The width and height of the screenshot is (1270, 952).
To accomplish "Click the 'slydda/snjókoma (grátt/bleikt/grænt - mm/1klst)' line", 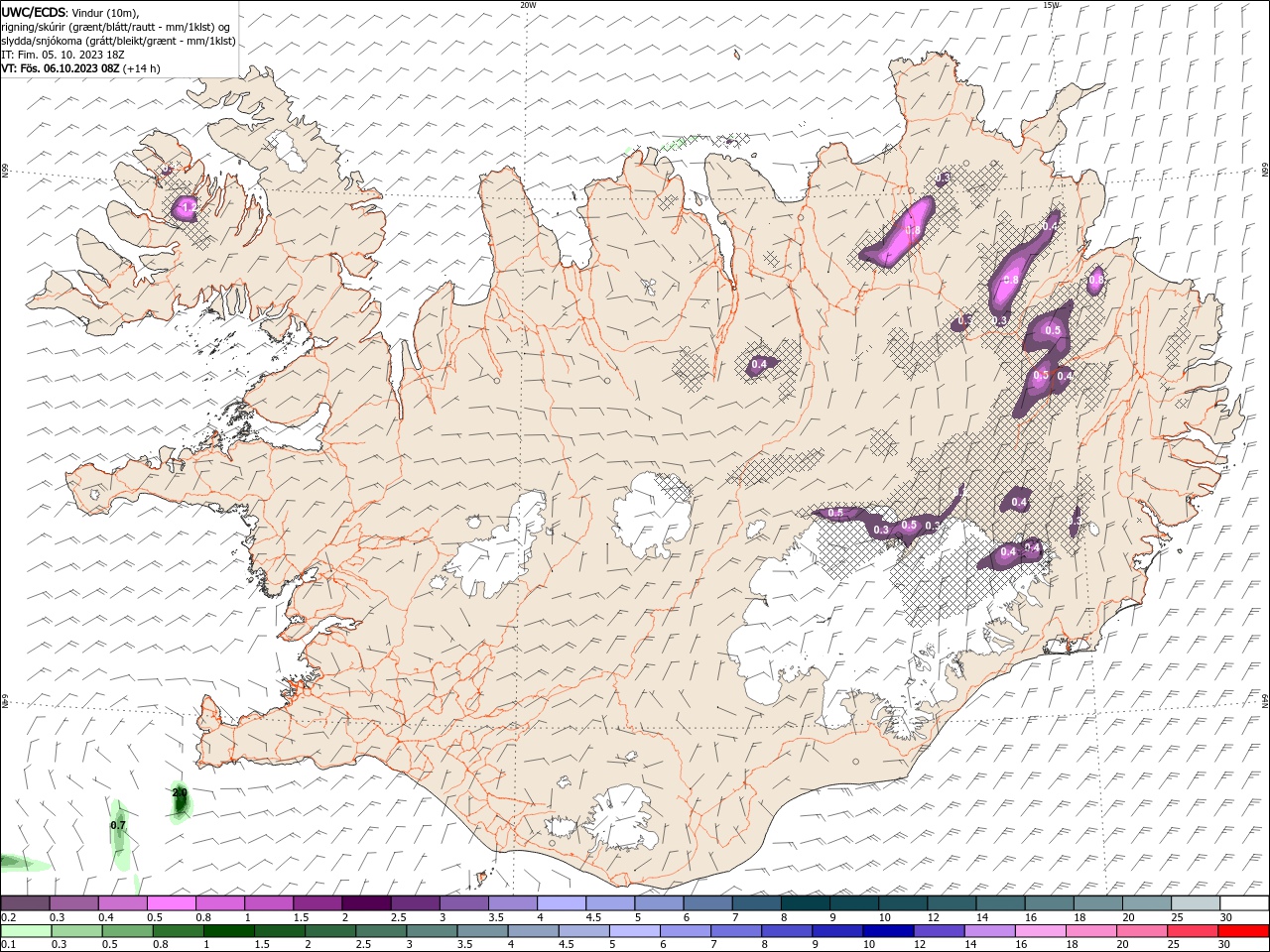I will pos(119,41).
